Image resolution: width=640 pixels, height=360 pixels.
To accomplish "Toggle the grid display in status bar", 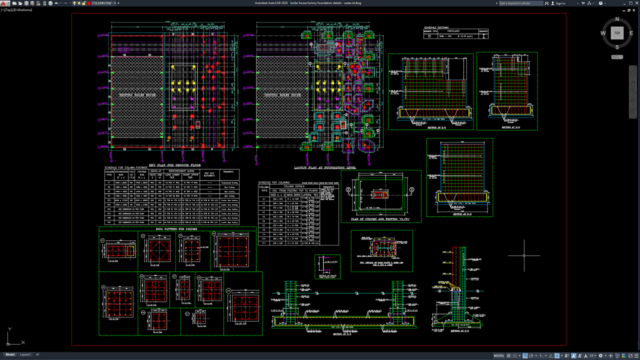I will tap(509, 356).
